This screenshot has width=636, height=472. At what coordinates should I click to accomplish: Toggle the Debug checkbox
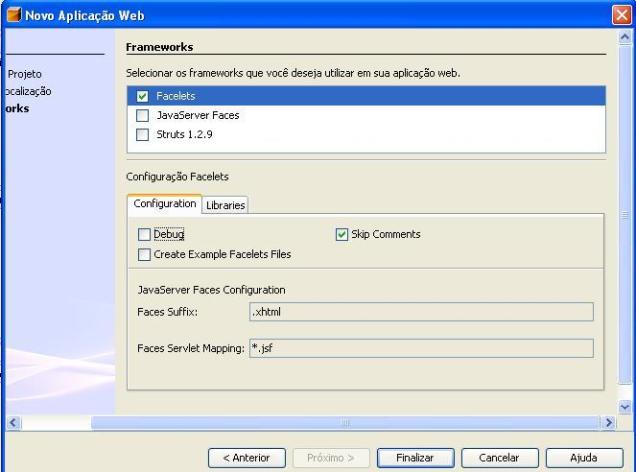(145, 235)
